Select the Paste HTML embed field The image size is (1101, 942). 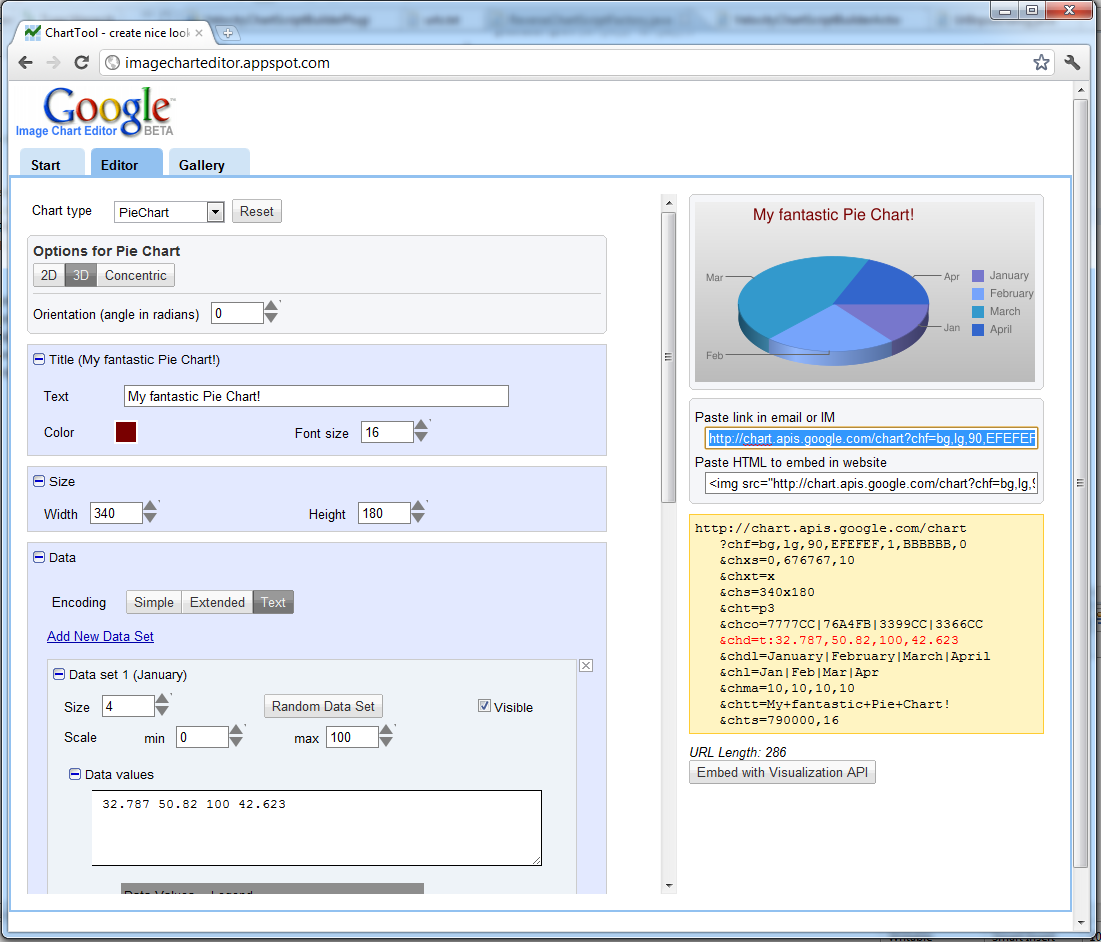(x=871, y=484)
